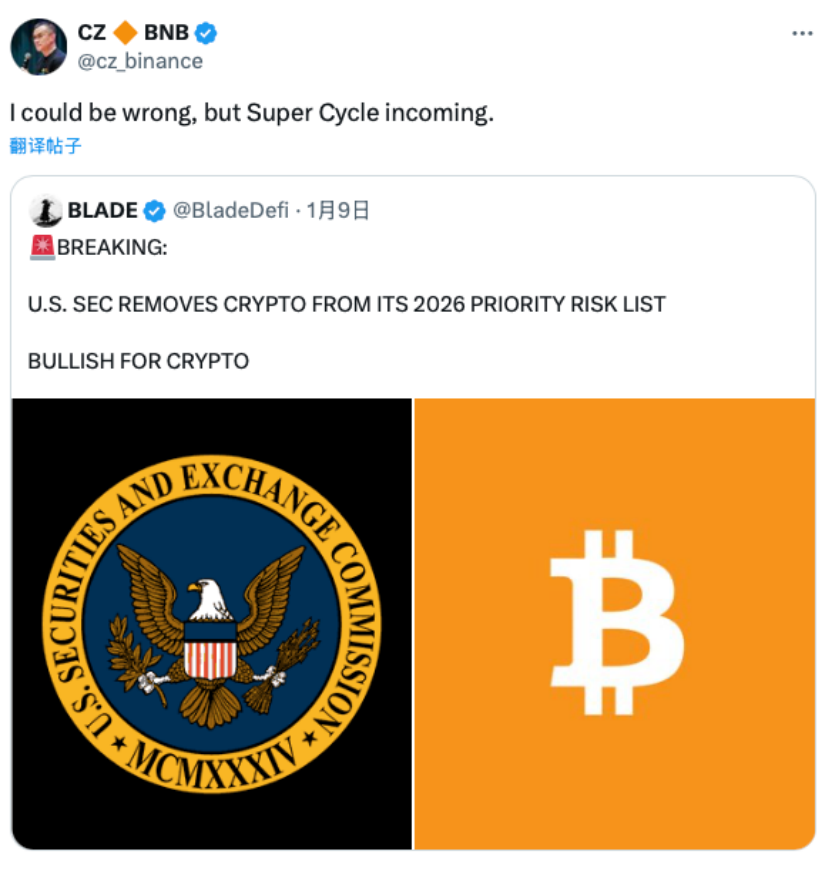Click CZ's profile avatar photo
Viewport: 832px width, 878px height.
[x=40, y=46]
